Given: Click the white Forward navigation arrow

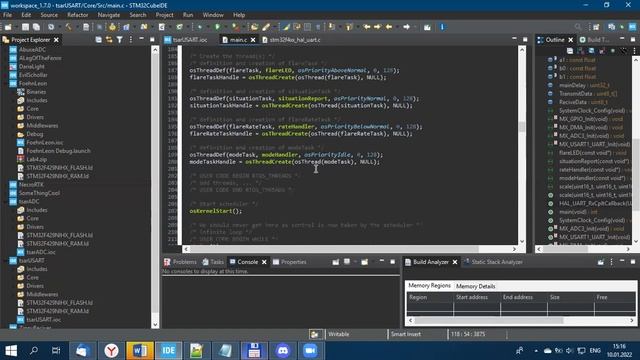Looking at the screenshot, I should pos(407,27).
